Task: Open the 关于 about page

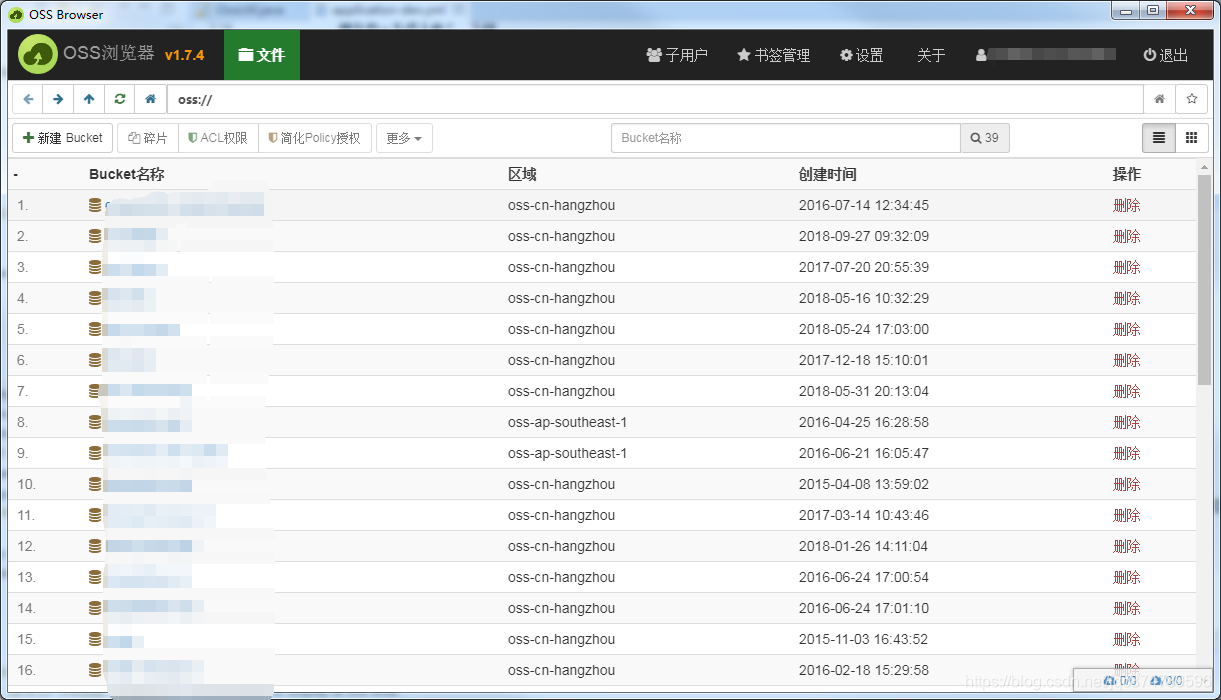Action: point(931,55)
